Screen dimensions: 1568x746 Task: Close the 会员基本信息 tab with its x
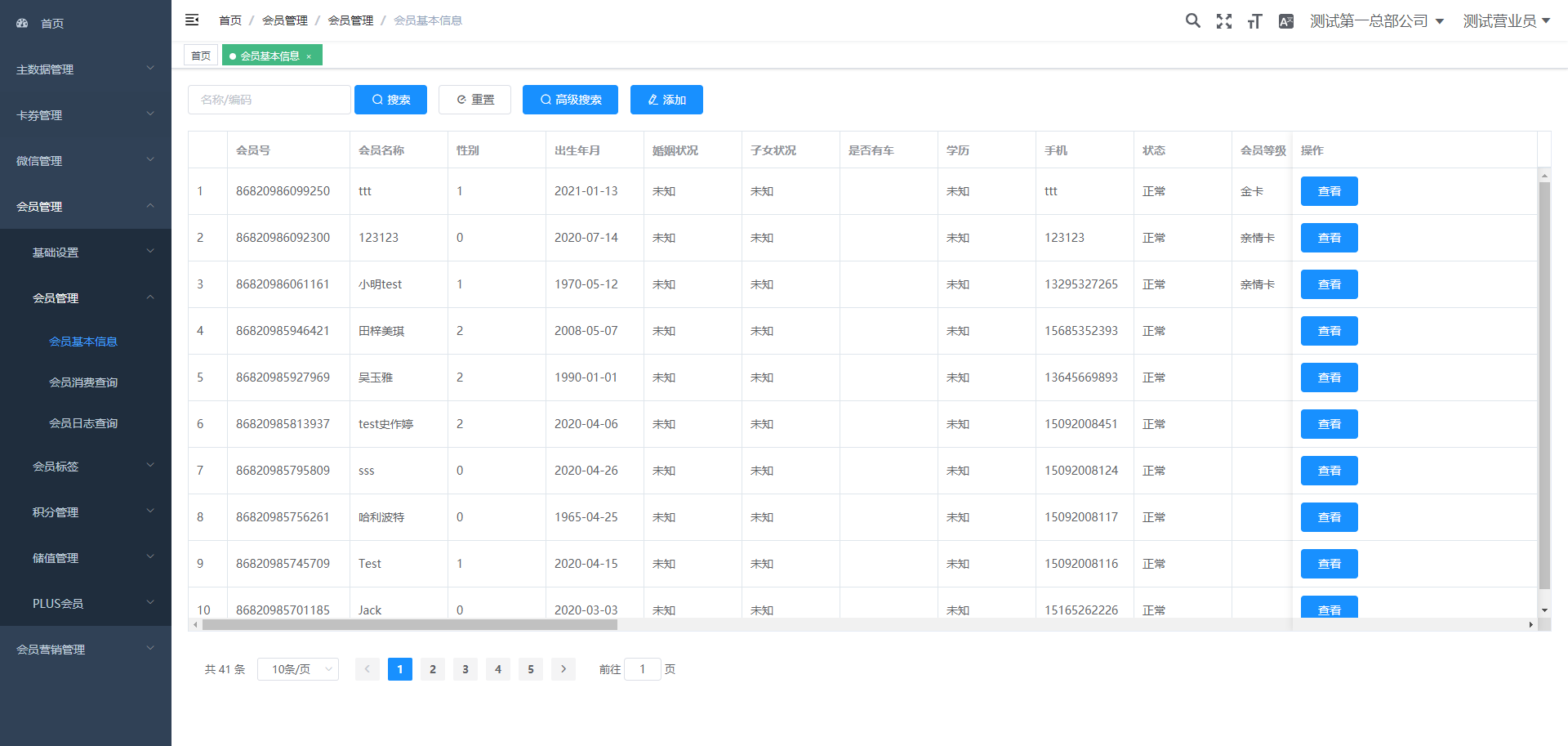309,56
